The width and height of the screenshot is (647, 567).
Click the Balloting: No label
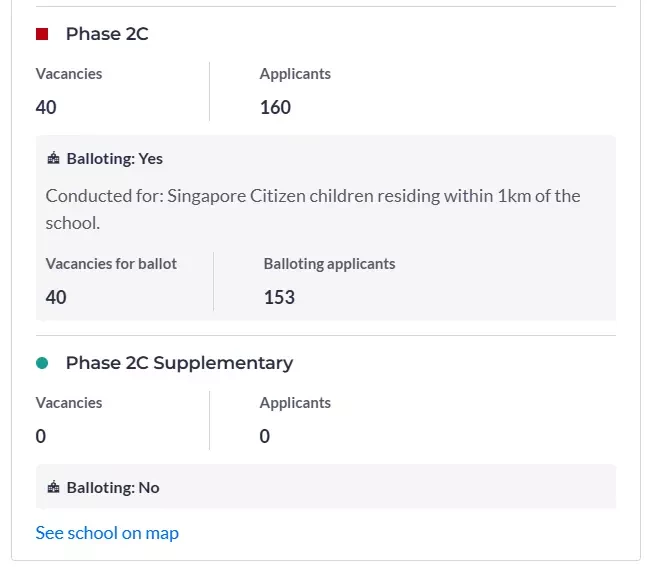113,488
